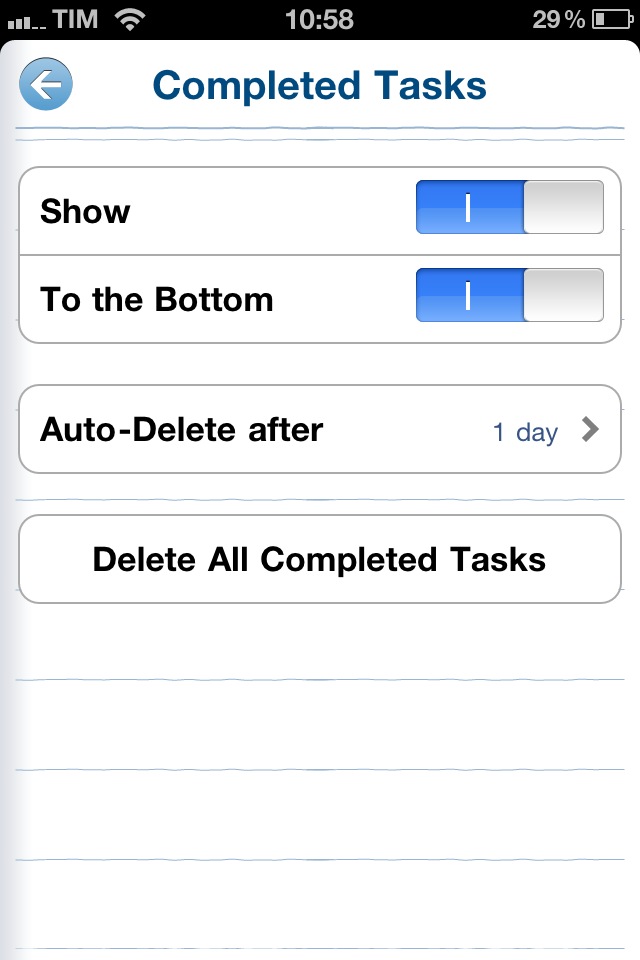Tap the 29% battery percentage
Screen dimensions: 640x960
coord(559,20)
